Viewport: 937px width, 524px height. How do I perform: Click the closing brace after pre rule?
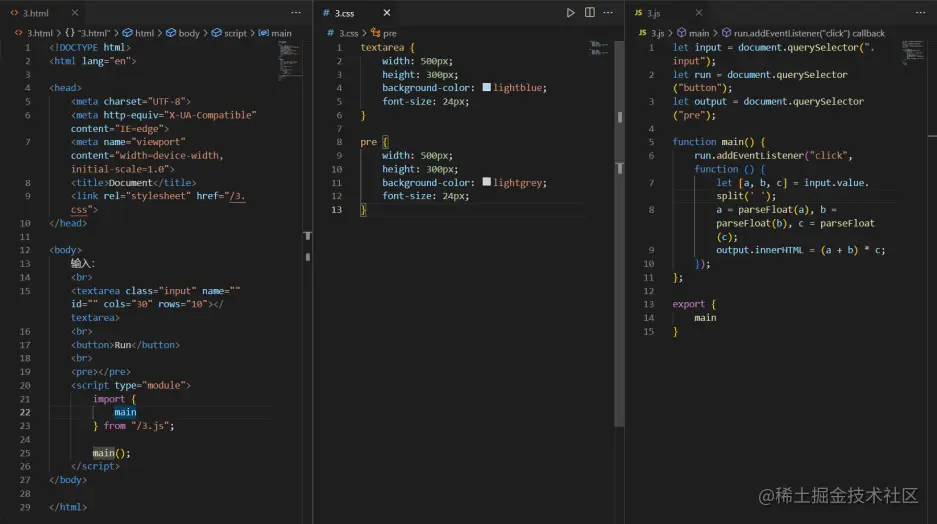(x=363, y=210)
